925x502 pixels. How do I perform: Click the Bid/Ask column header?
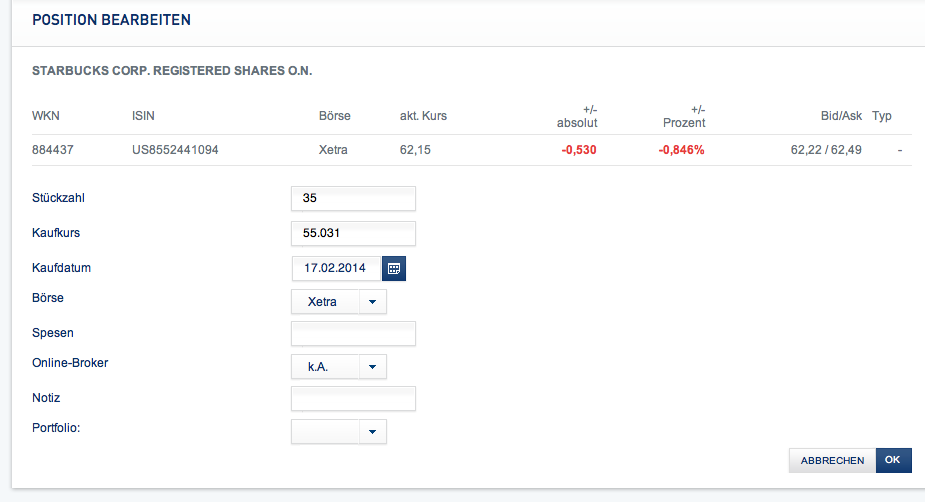(841, 116)
